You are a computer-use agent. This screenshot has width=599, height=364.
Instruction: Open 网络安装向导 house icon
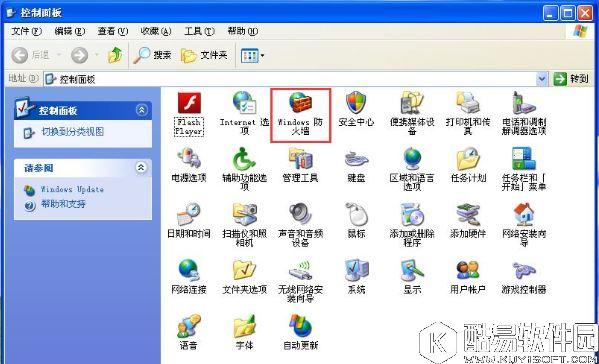524,214
